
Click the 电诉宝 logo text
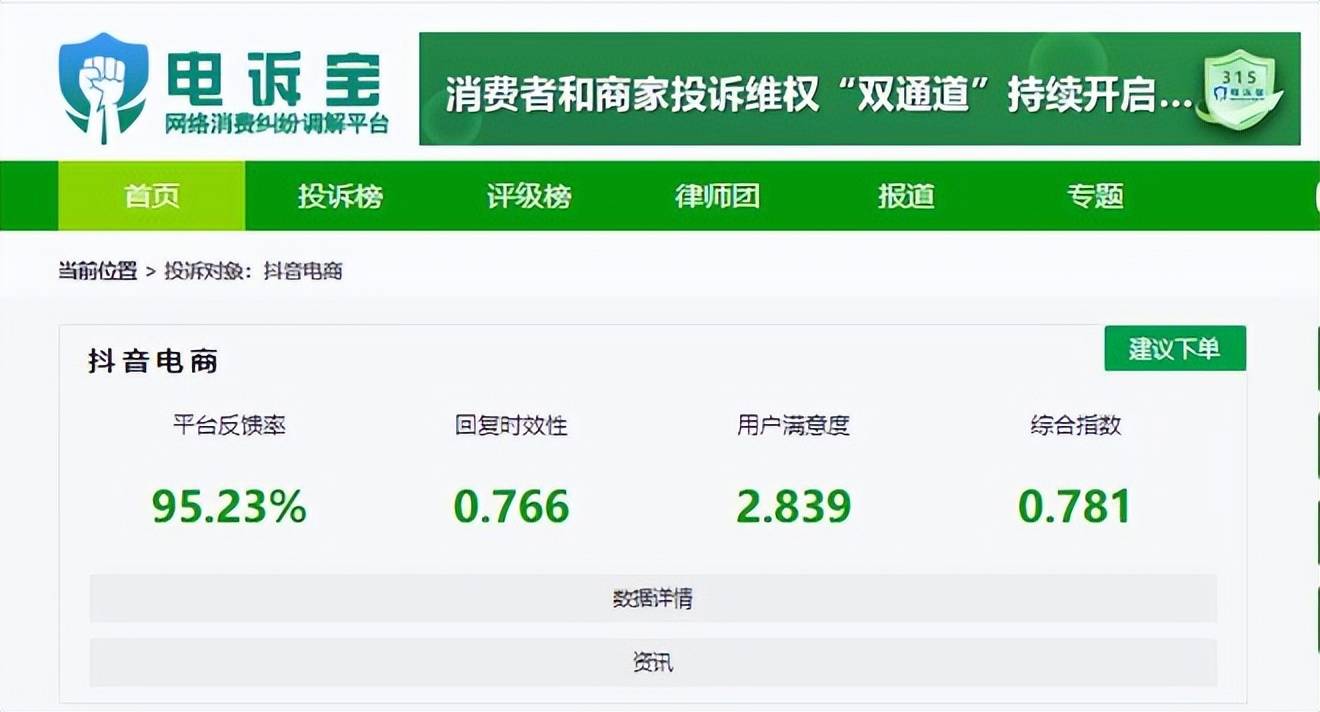(x=273, y=76)
